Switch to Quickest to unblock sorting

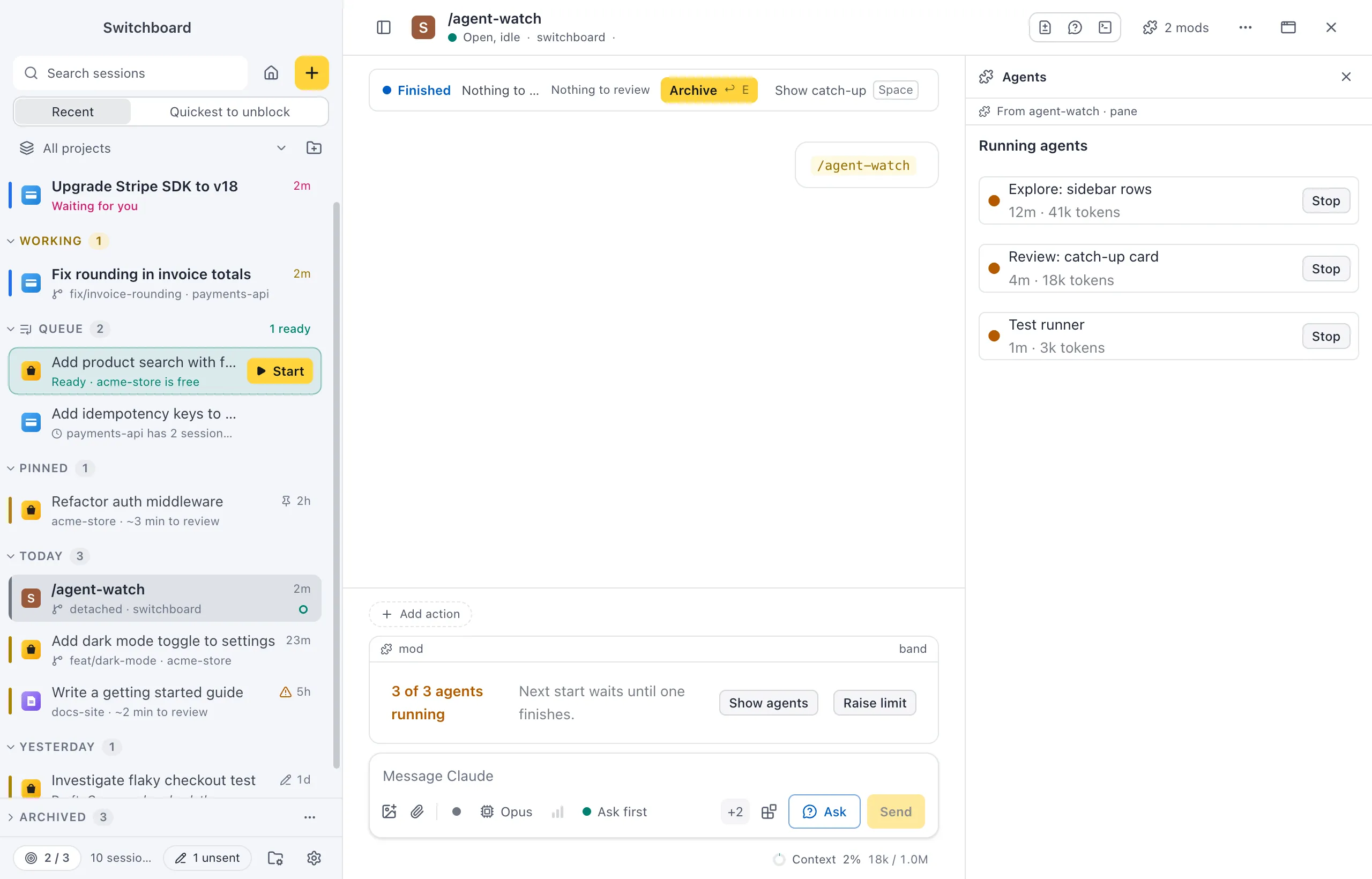[229, 112]
